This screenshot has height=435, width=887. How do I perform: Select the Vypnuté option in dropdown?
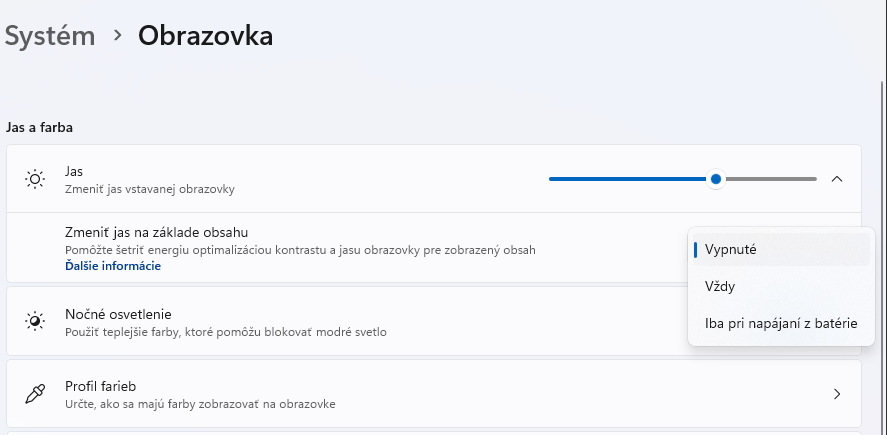click(x=730, y=249)
